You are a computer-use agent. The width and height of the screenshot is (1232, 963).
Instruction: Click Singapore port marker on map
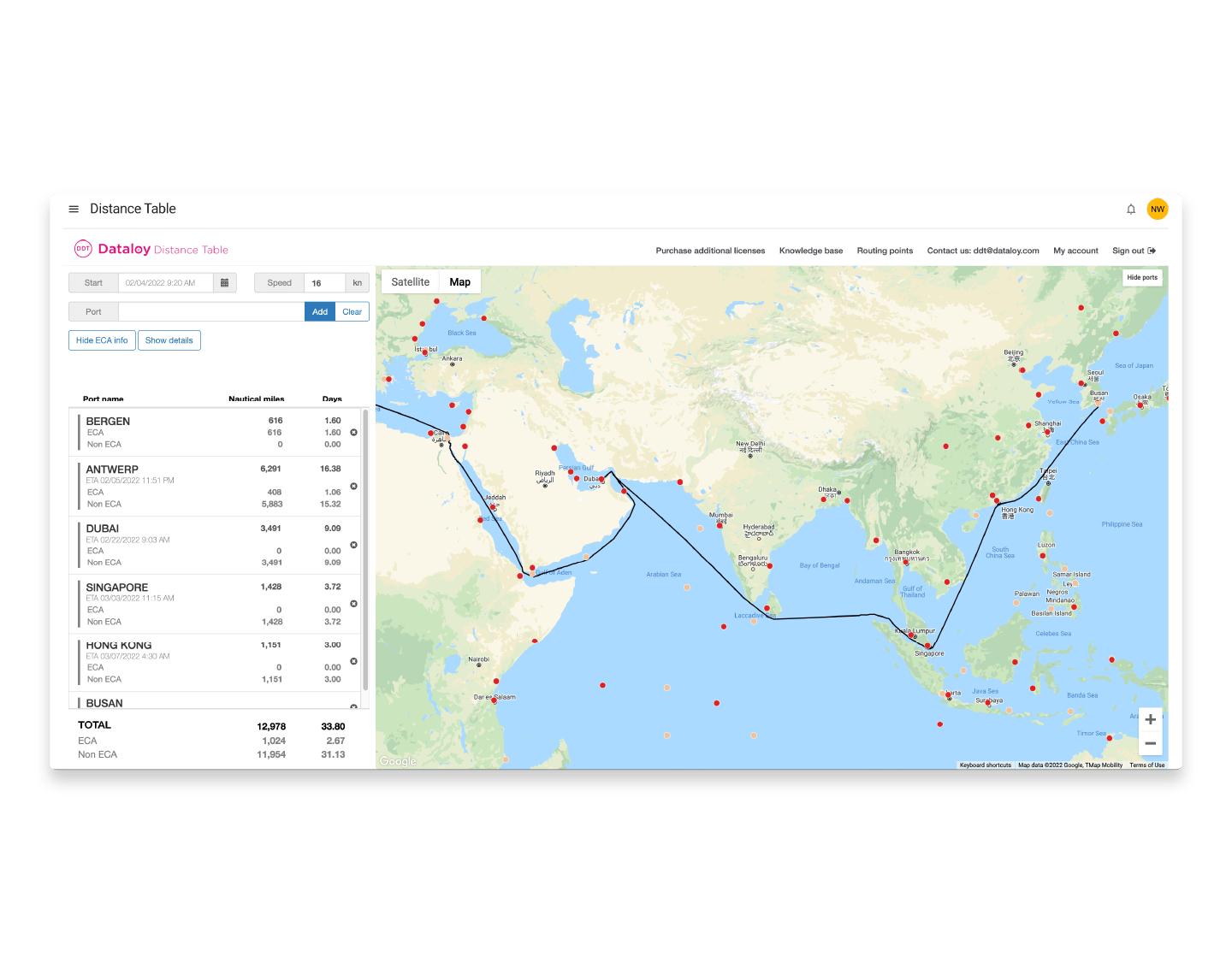click(927, 646)
